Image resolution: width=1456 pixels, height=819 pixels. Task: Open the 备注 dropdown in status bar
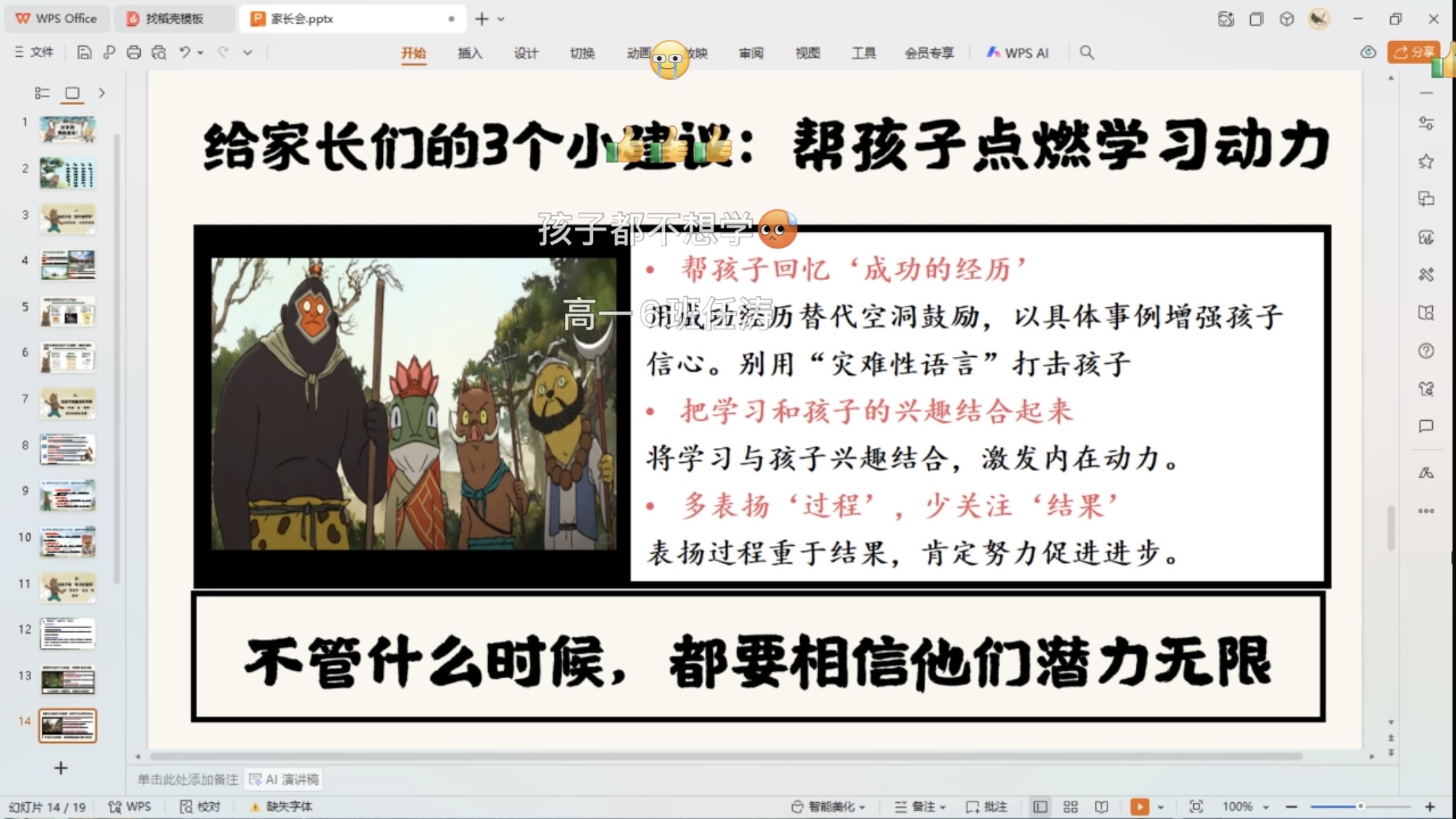[x=920, y=806]
